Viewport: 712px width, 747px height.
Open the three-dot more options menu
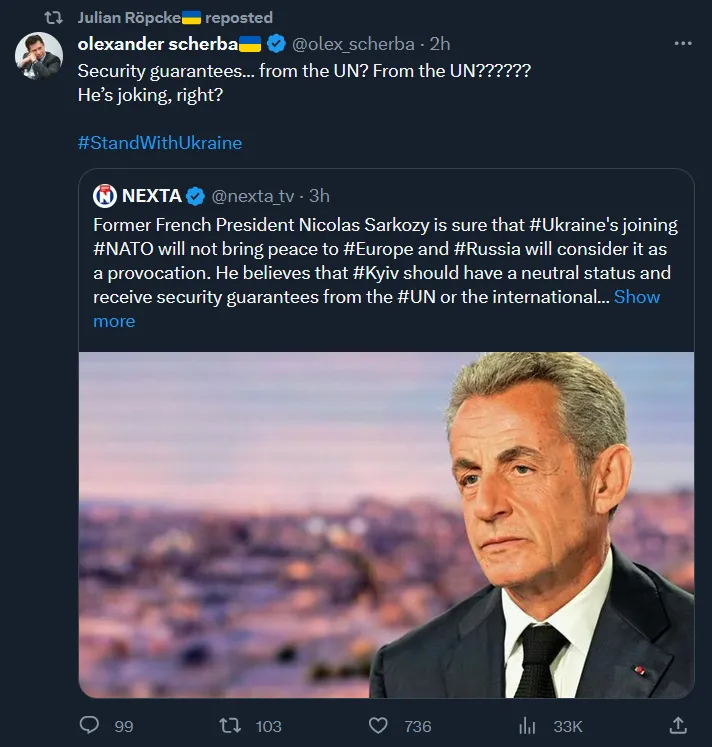[x=683, y=43]
